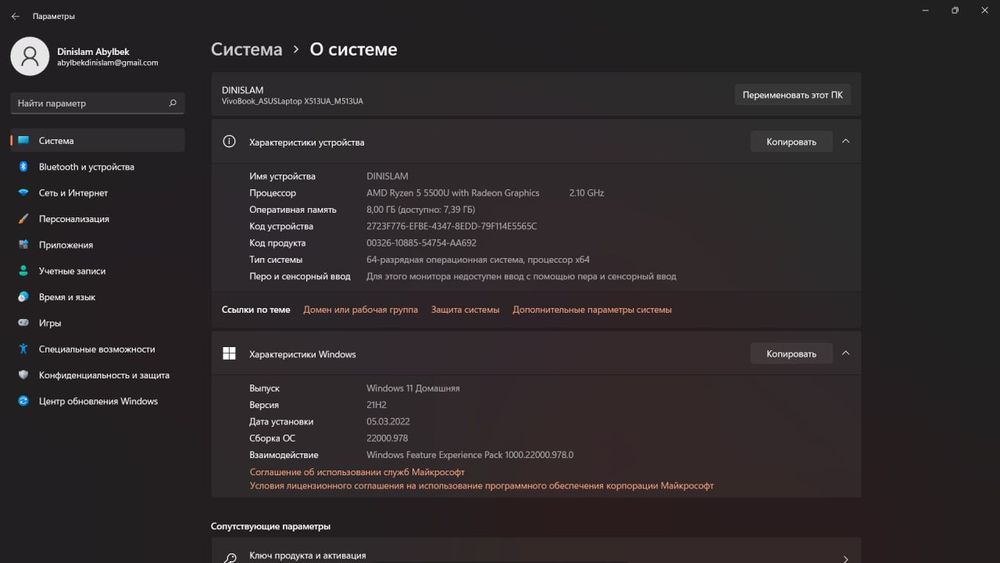Viewport: 1000px width, 563px height.
Task: Click the back arrow in Settings header
Action: 15,16
